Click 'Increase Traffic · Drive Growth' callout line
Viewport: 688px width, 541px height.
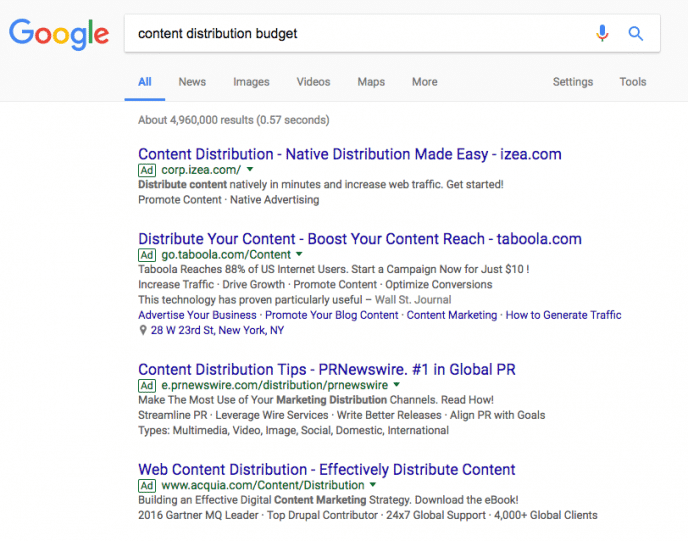tap(315, 285)
